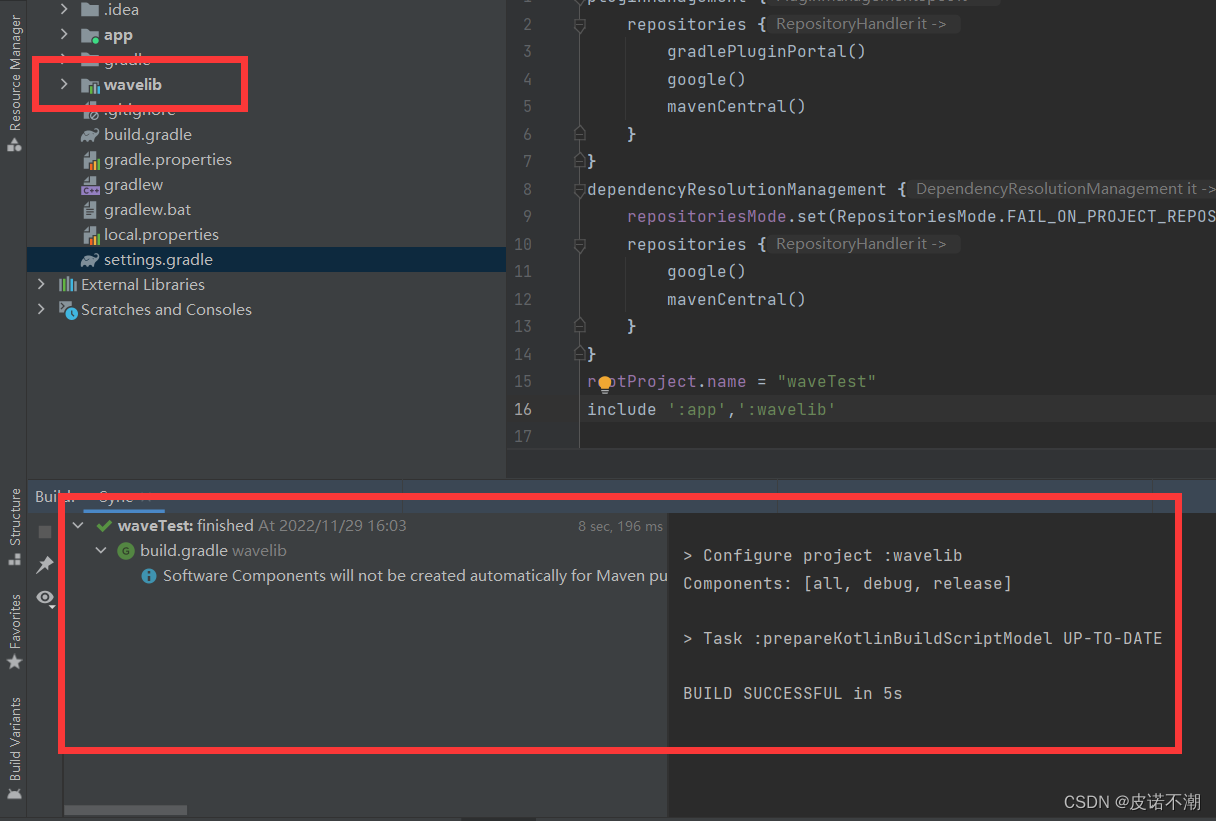
Task: Expand the External Libraries node
Action: point(39,284)
